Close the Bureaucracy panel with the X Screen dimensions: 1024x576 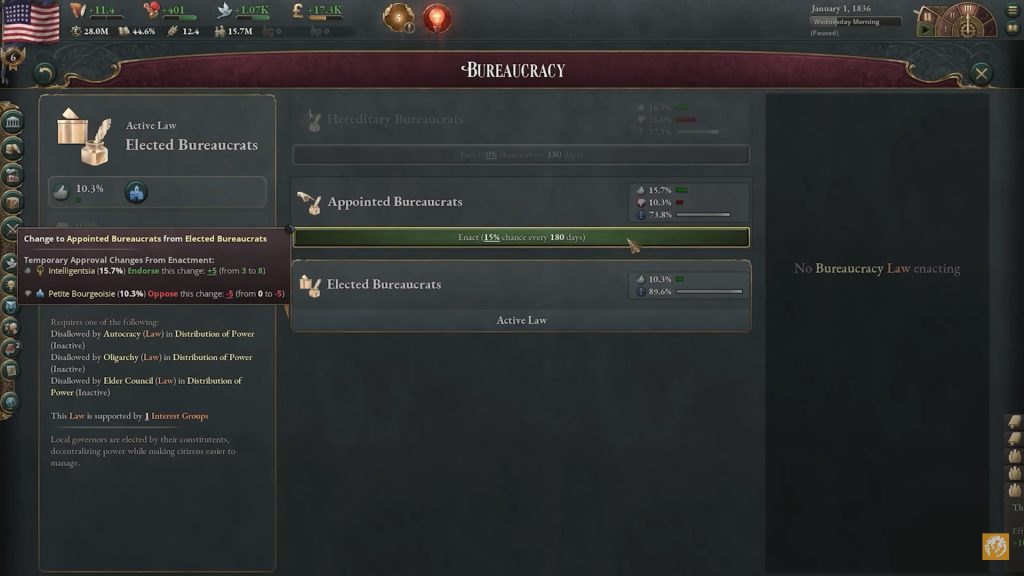point(981,73)
